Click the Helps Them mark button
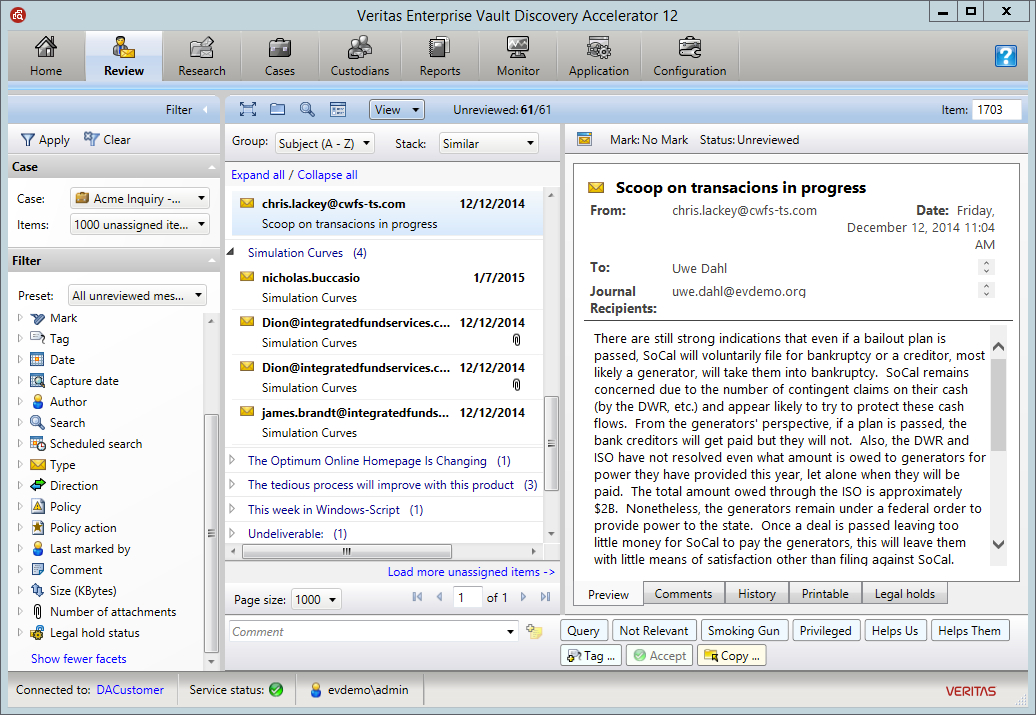 click(x=969, y=630)
